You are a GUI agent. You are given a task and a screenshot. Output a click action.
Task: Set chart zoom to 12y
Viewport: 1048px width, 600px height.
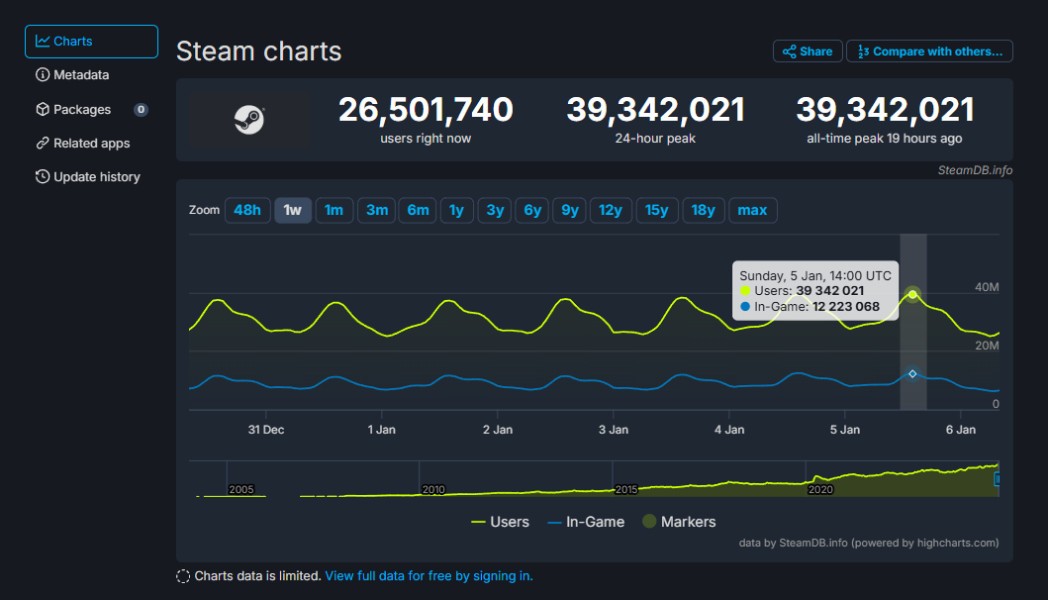(610, 210)
